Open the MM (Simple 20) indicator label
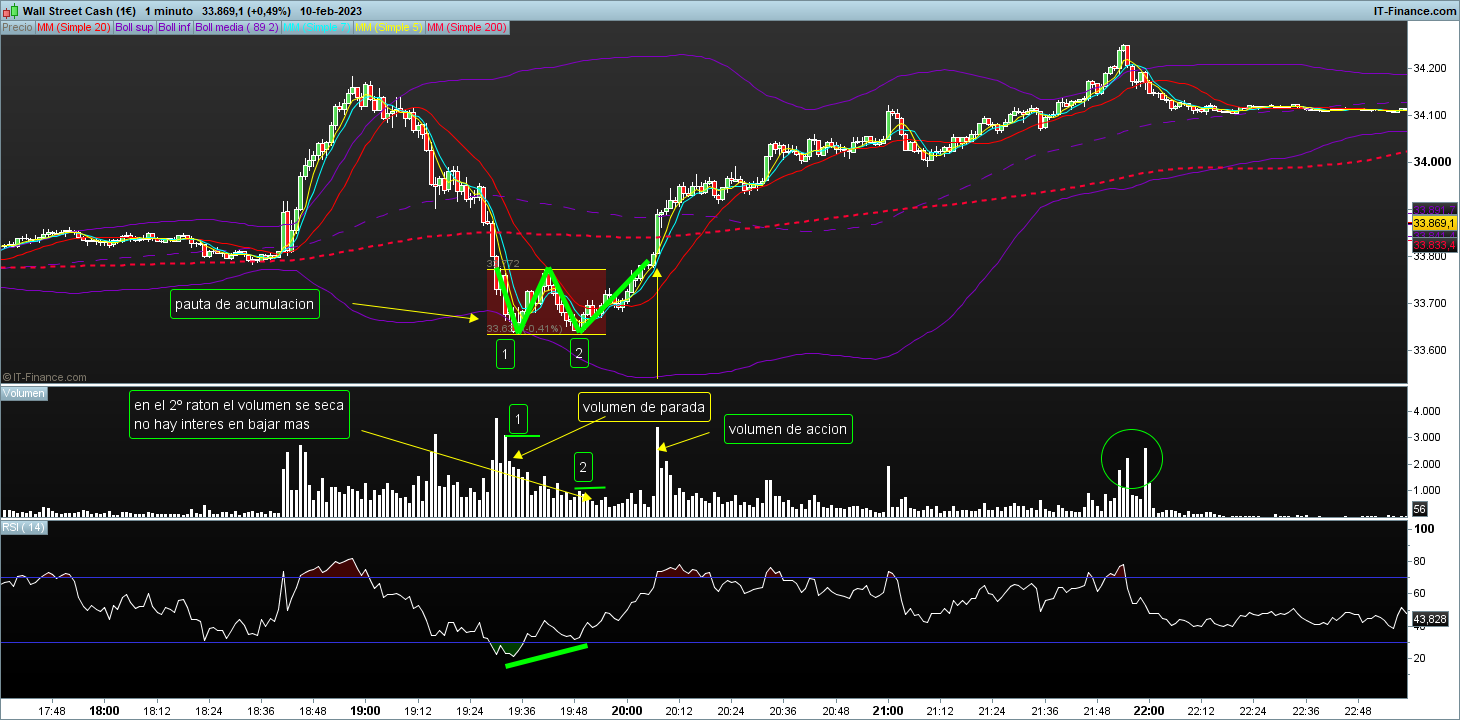Viewport: 1460px width, 720px height. click(73, 28)
